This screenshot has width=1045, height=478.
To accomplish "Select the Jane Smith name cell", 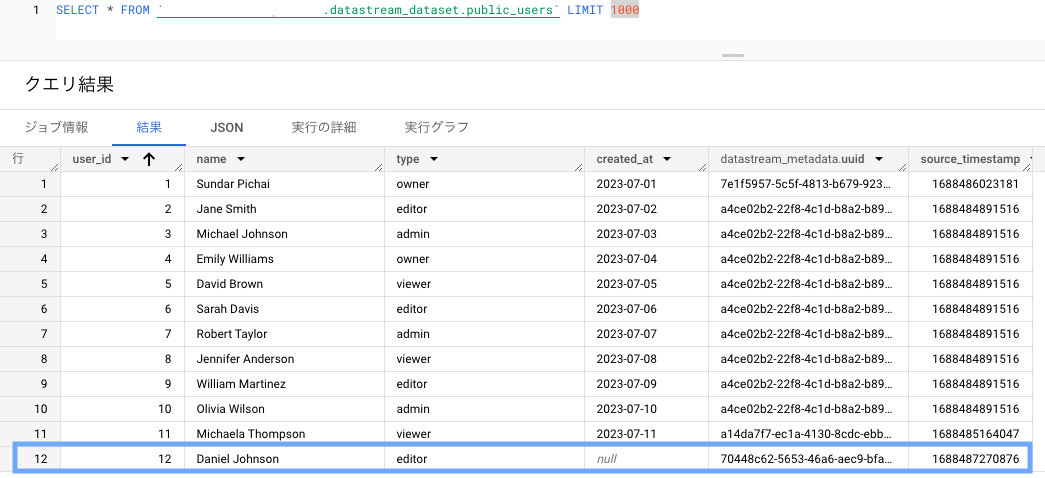I will click(285, 209).
